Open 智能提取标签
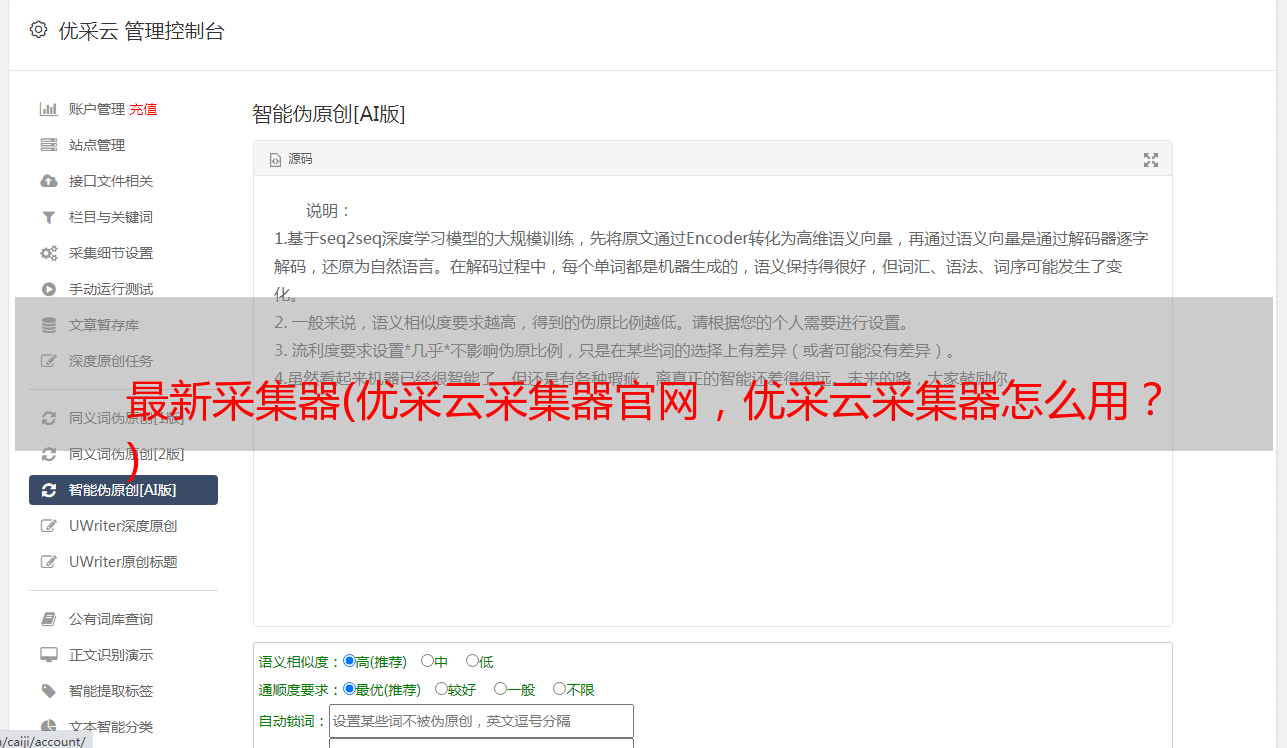The height and width of the screenshot is (748, 1287). [x=111, y=691]
